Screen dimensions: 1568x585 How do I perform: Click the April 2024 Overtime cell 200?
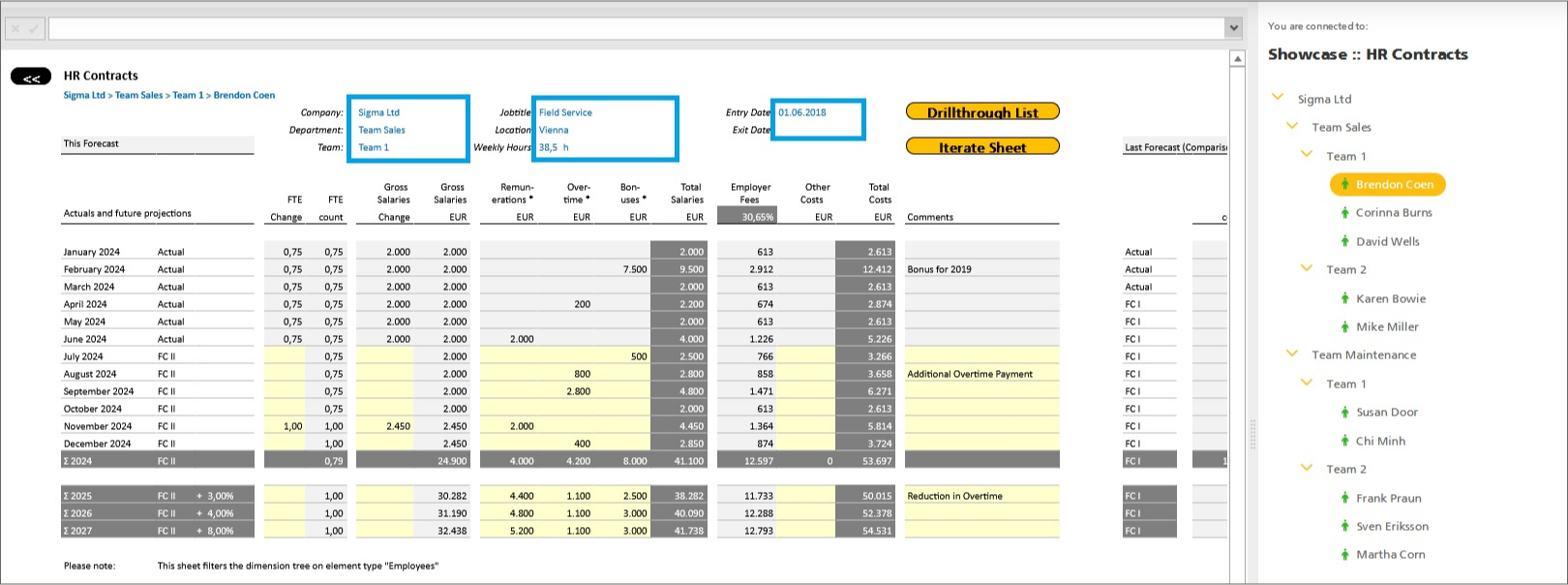click(565, 304)
